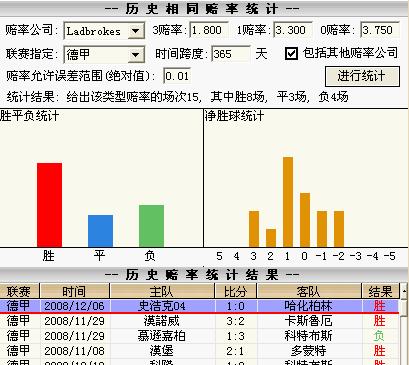Expand the 联赛指定 德甲 dropdown arrow
Viewport: 409px width, 365px height.
click(x=136, y=54)
